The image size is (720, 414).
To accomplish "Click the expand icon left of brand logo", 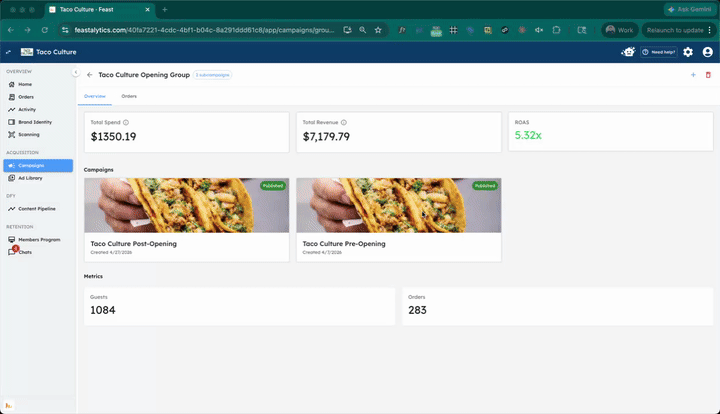I will pos(8,52).
